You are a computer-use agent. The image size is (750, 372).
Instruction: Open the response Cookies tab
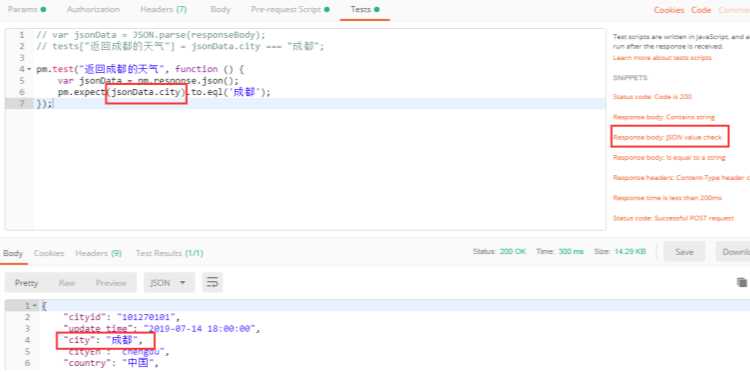click(49, 253)
